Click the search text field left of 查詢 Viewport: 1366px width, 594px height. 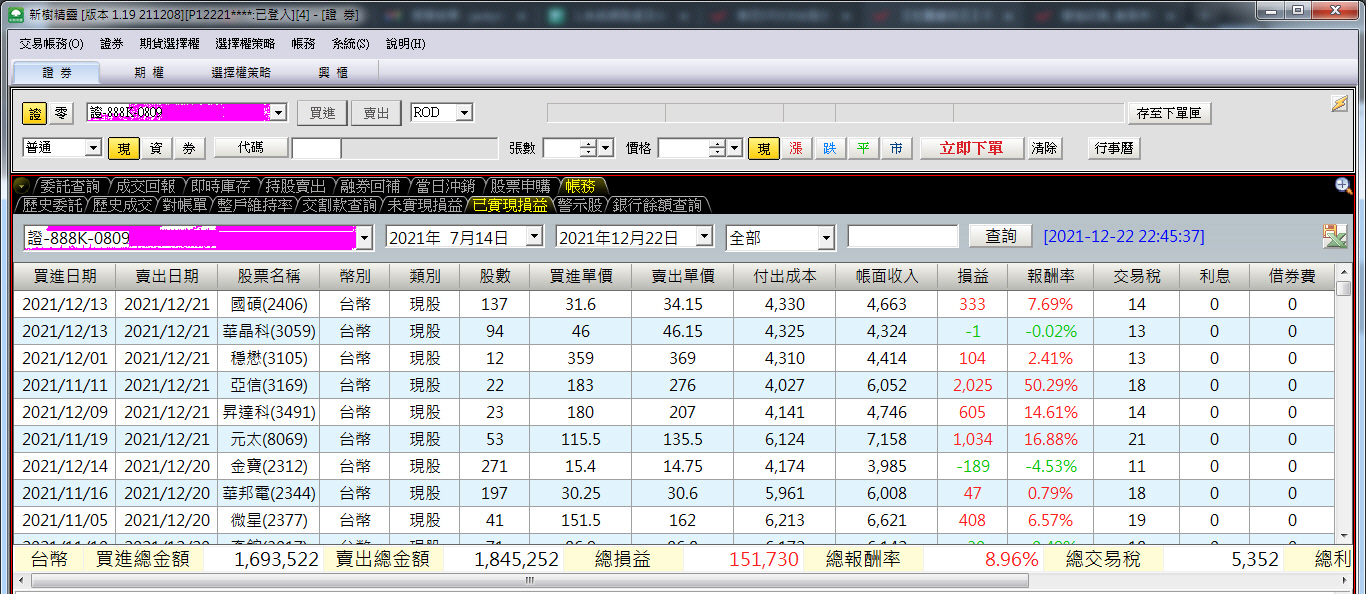903,237
